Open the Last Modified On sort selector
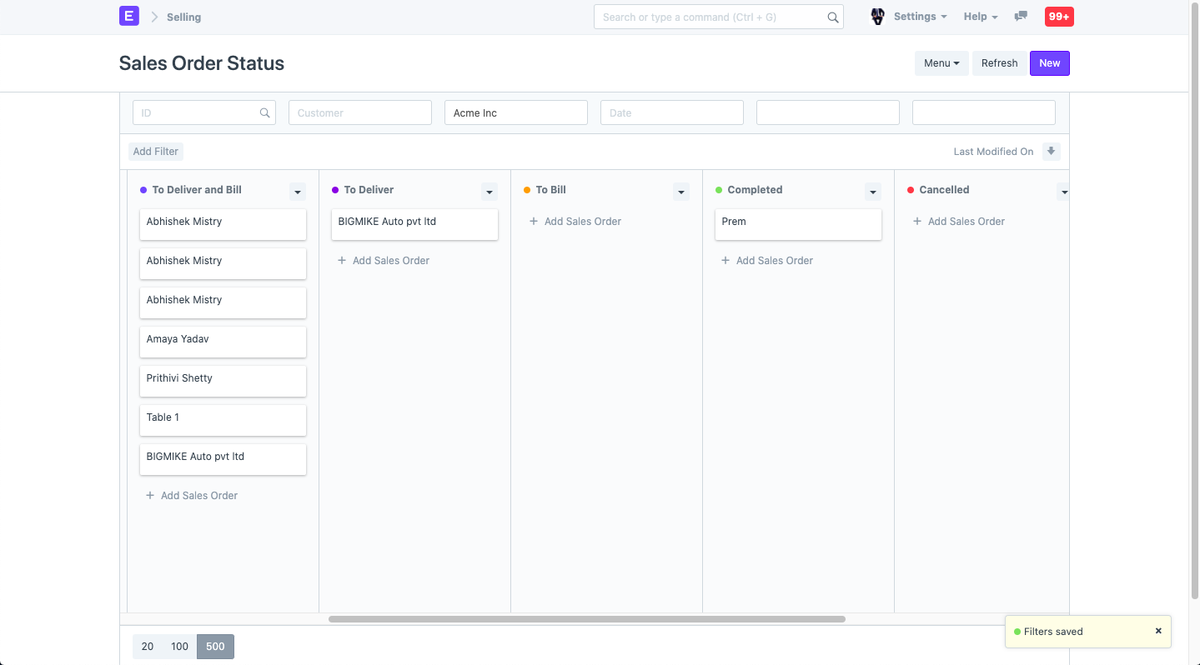This screenshot has height=665, width=1200. click(993, 152)
